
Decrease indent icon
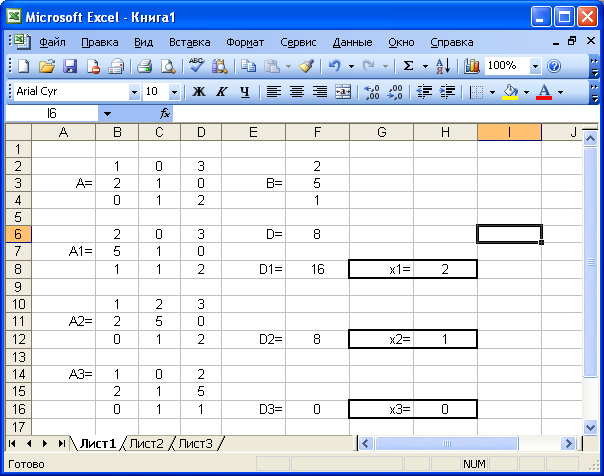point(424,92)
